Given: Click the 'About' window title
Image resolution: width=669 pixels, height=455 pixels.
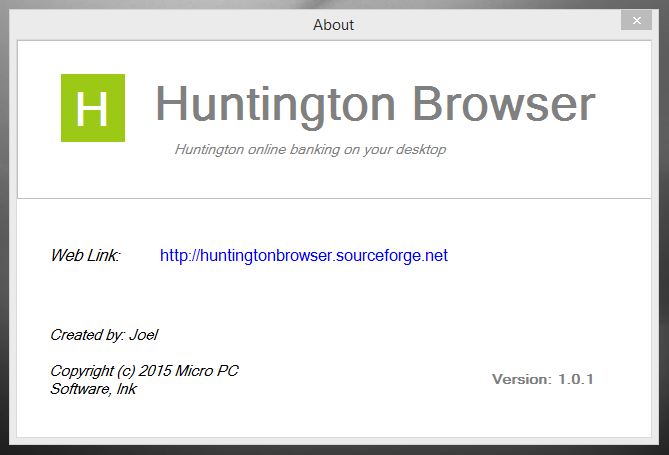Looking at the screenshot, I should tap(334, 25).
